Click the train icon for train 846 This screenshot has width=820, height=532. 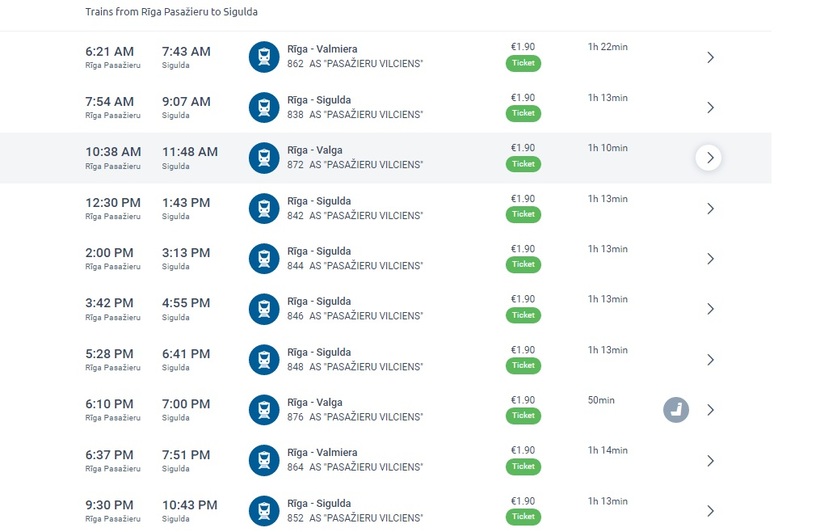point(263,309)
